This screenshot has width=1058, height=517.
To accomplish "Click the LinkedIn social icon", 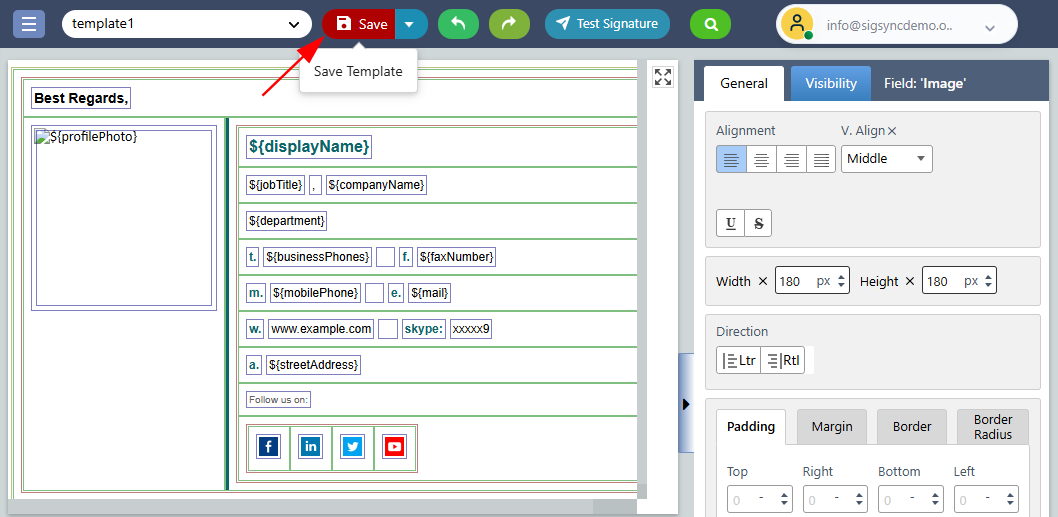I will pyautogui.click(x=311, y=447).
